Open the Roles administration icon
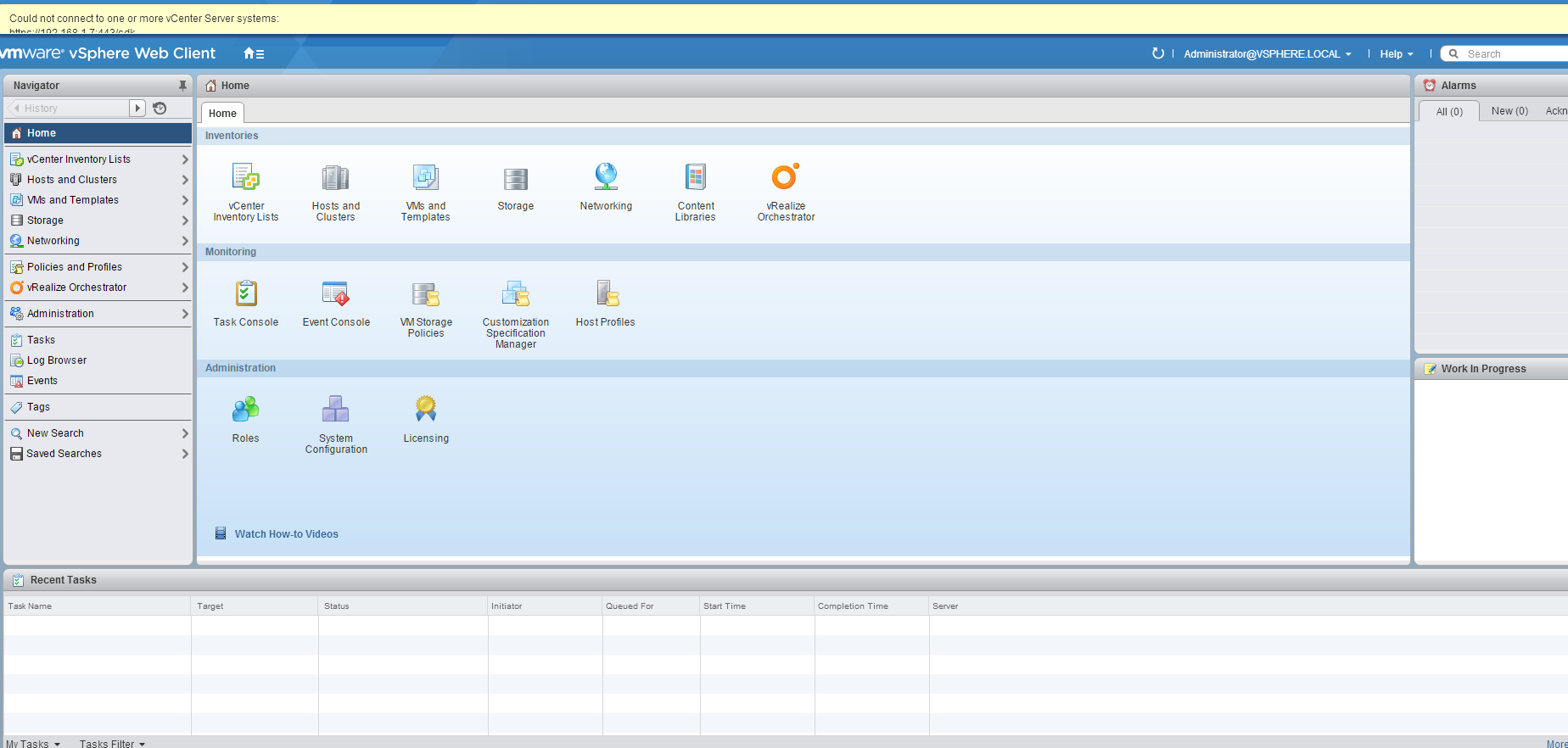The width and height of the screenshot is (1568, 748). (245, 409)
